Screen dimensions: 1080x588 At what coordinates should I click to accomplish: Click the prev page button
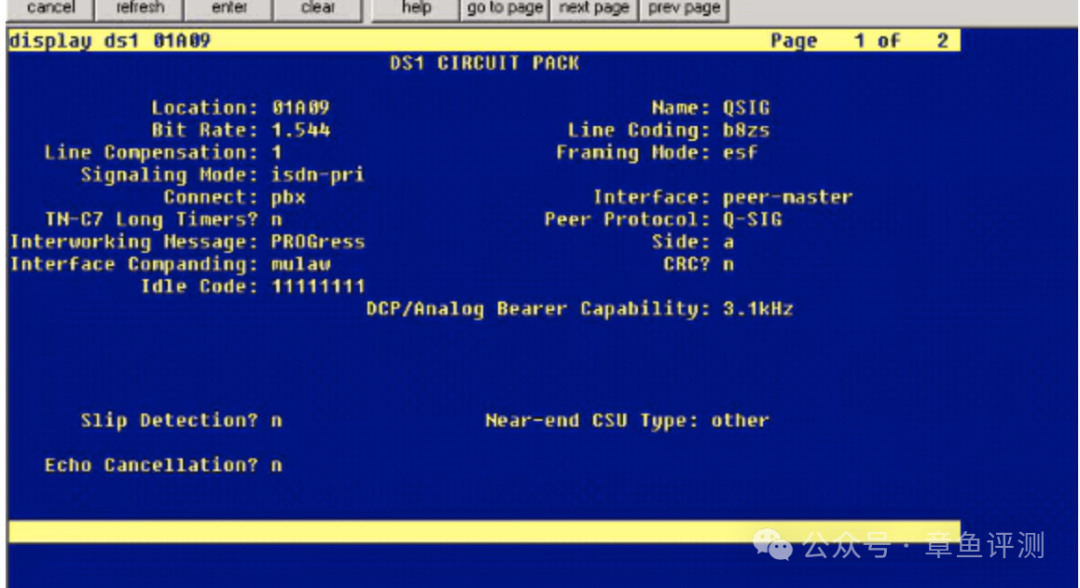tap(684, 9)
